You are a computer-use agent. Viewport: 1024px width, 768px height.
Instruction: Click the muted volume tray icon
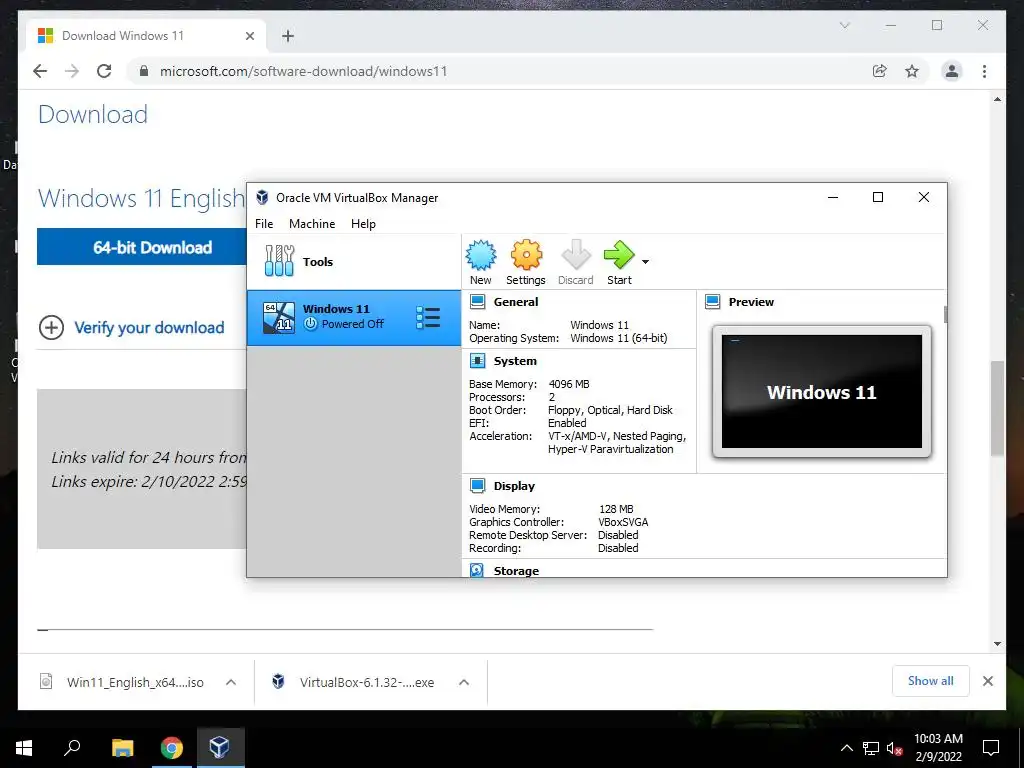point(894,748)
